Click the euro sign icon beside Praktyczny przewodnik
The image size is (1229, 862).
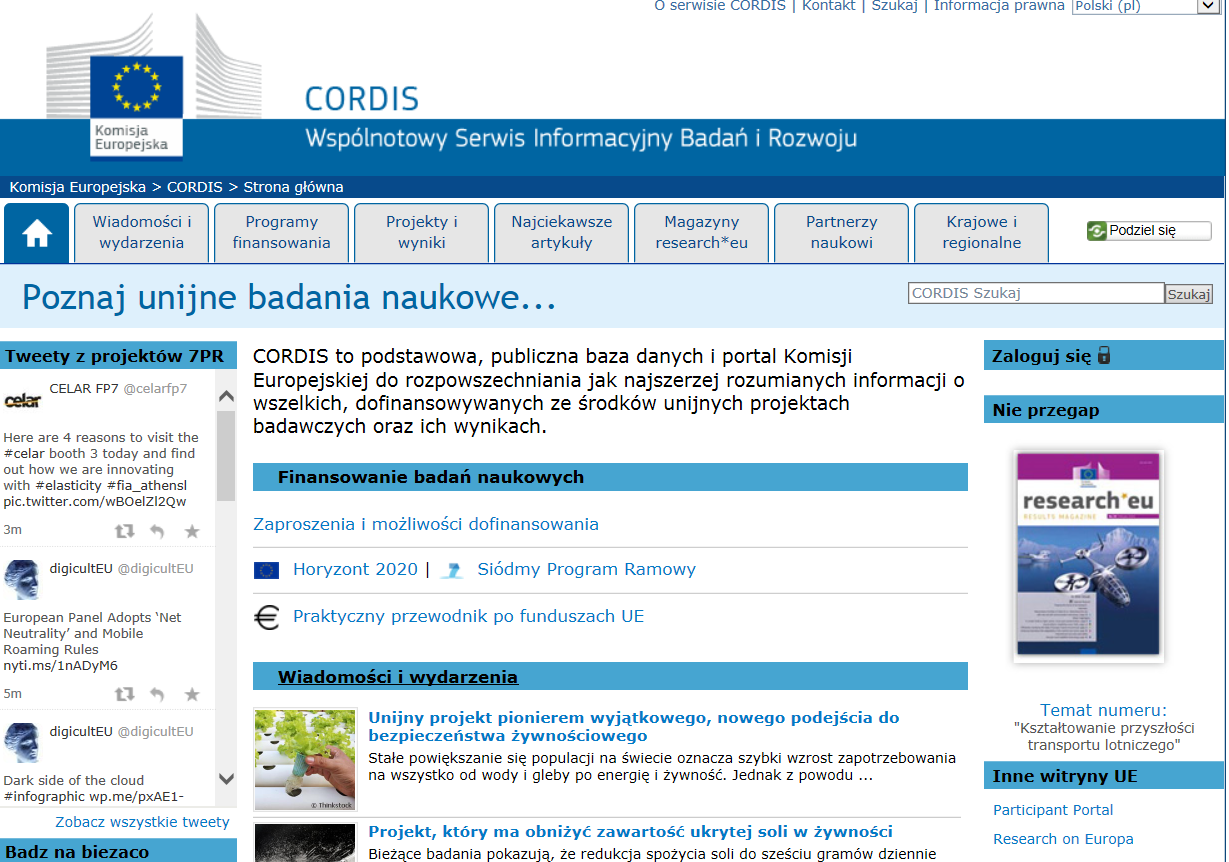[267, 617]
